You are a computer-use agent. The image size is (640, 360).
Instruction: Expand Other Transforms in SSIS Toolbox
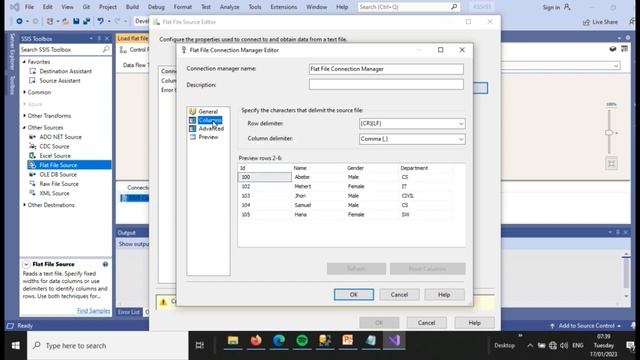tap(24, 116)
